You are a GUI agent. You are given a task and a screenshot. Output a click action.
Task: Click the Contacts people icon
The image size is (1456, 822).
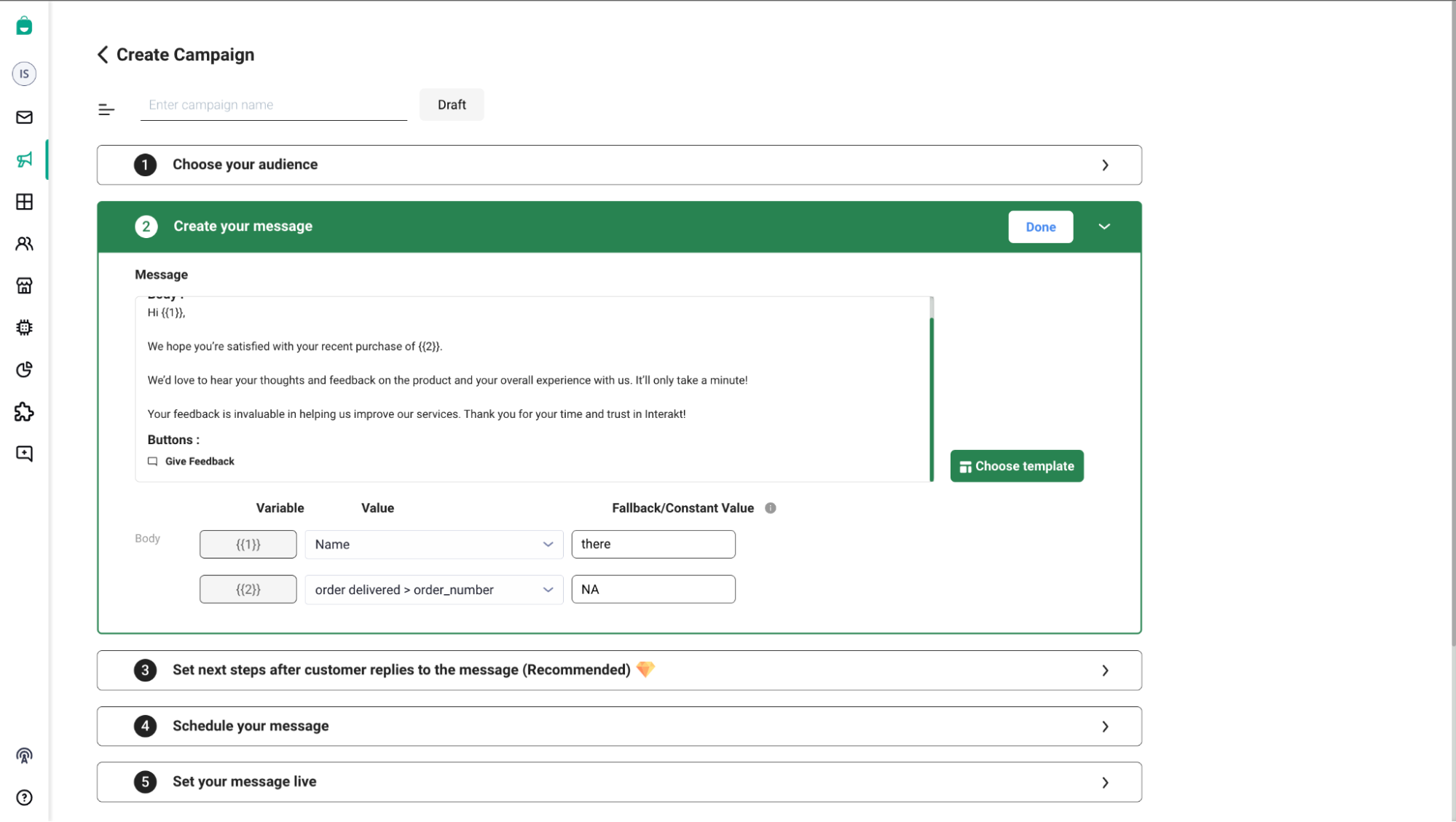[x=24, y=243]
